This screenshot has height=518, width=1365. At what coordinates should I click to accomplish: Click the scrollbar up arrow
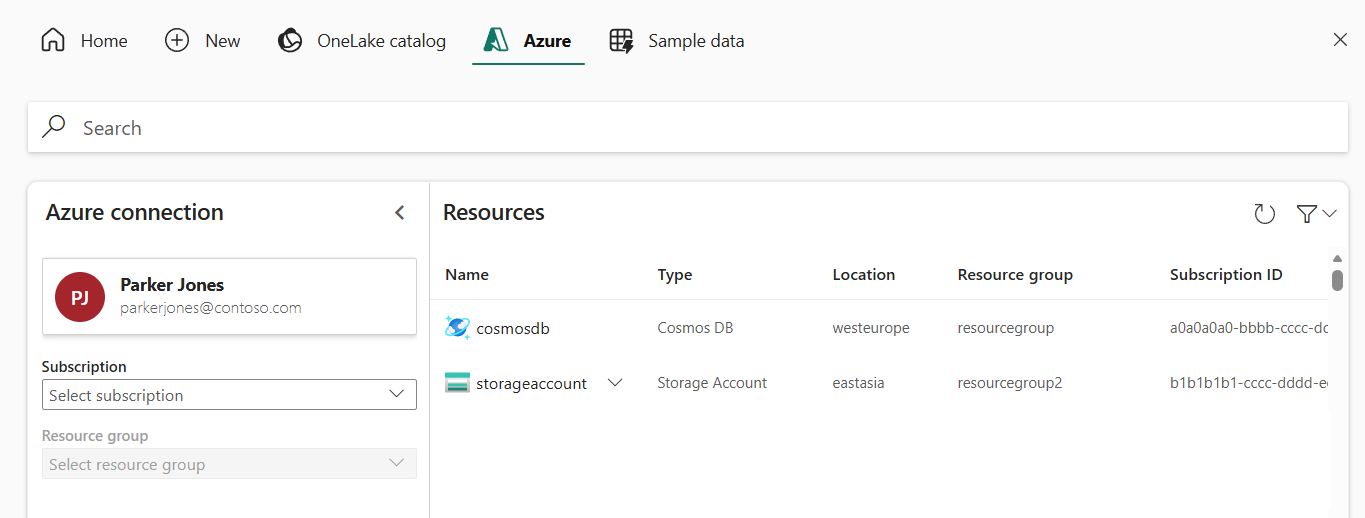point(1338,258)
